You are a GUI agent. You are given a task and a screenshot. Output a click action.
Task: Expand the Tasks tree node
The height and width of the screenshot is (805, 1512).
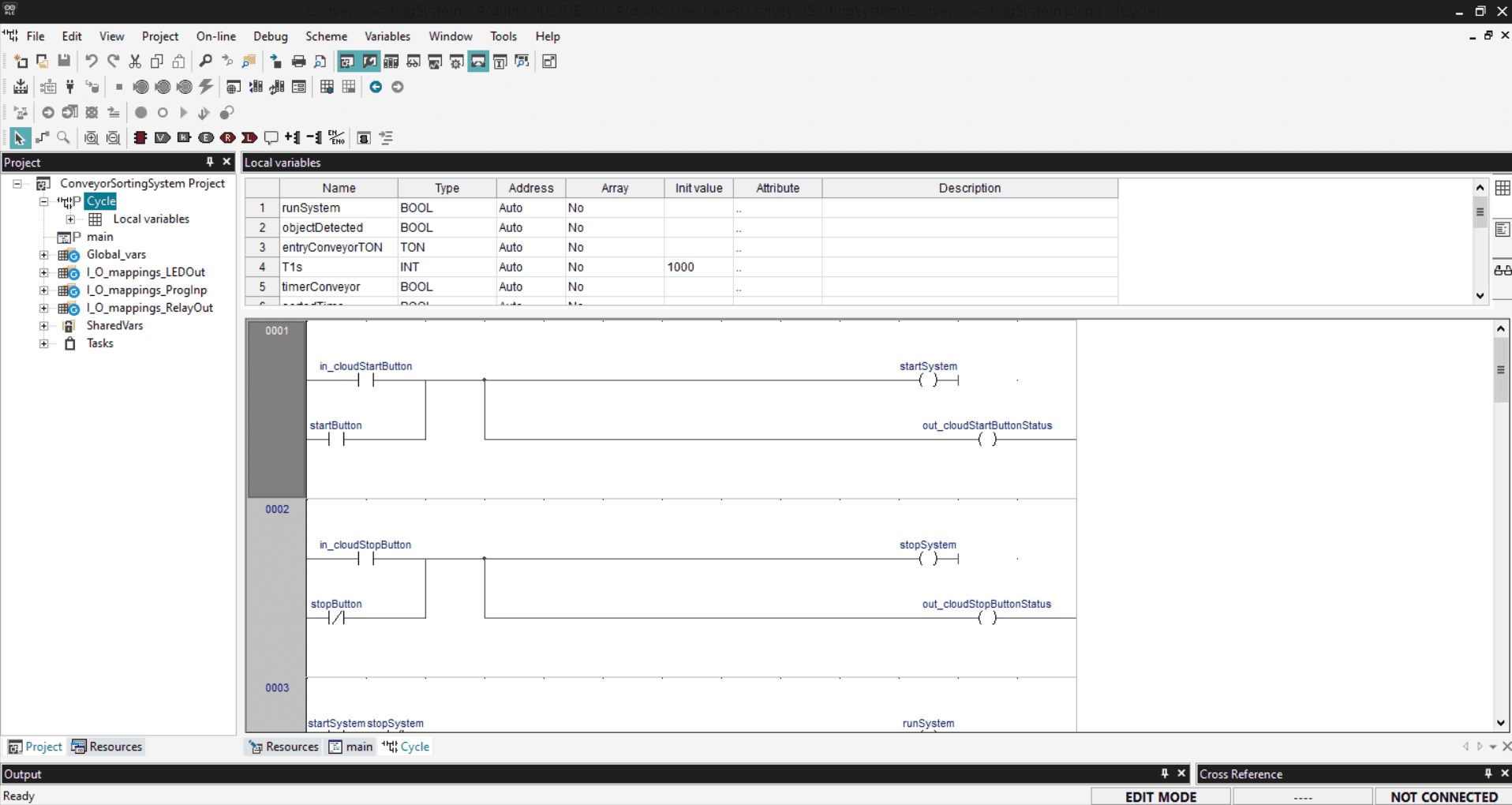pyautogui.click(x=44, y=343)
